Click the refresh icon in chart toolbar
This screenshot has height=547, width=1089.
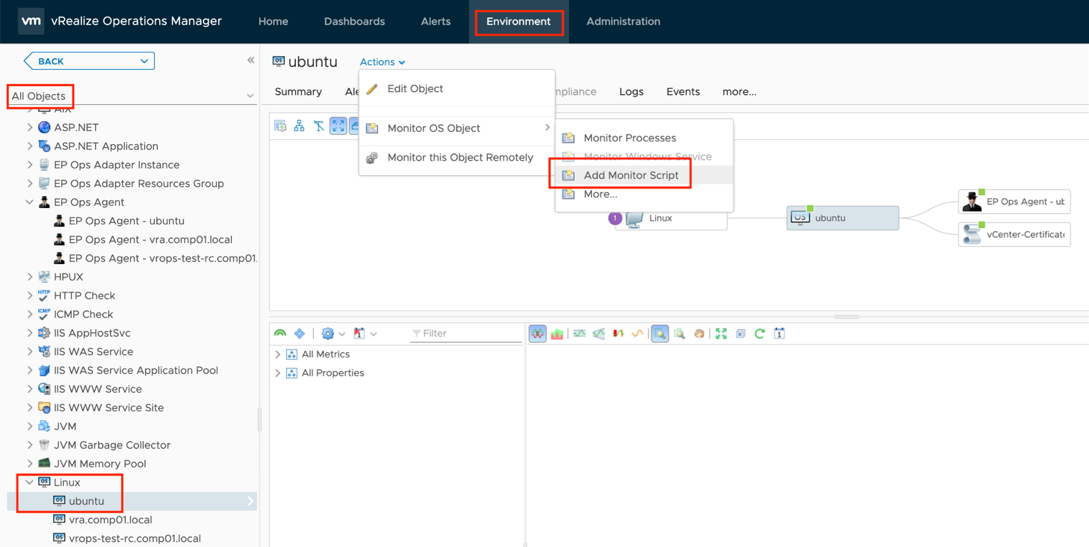[x=760, y=334]
